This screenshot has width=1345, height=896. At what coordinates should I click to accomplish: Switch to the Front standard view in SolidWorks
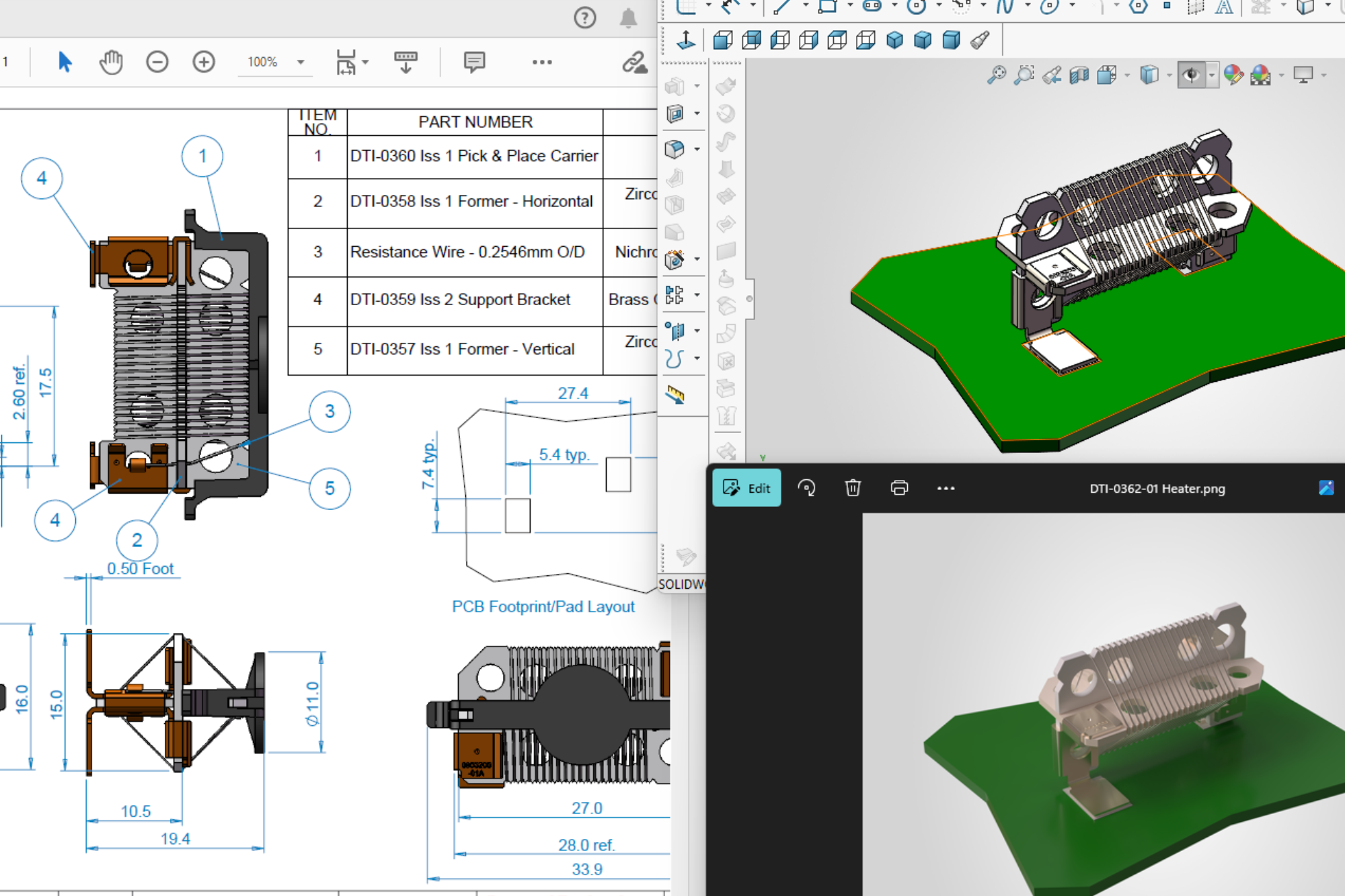pyautogui.click(x=723, y=40)
